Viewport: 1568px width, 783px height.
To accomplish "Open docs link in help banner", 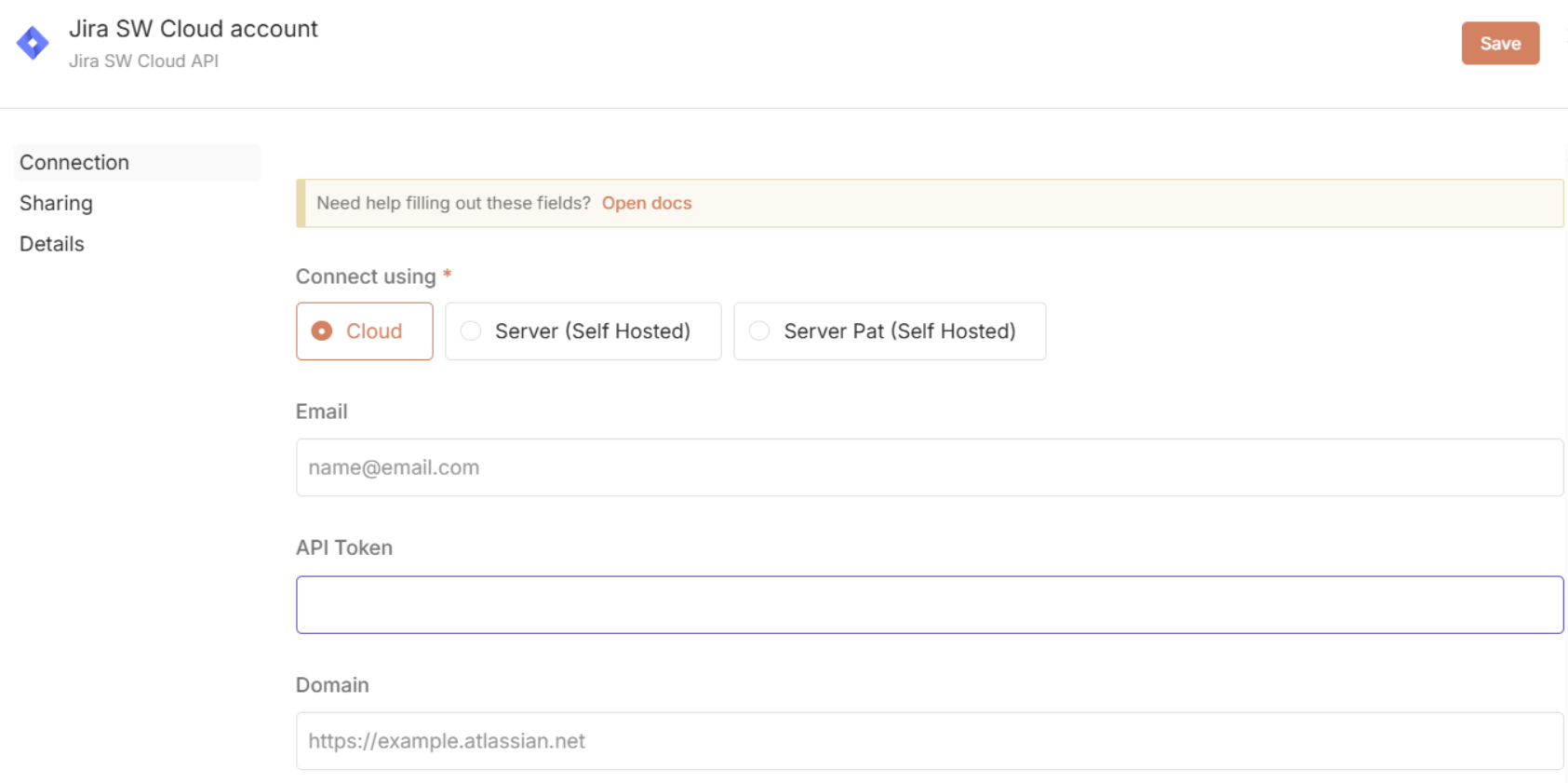I will pyautogui.click(x=647, y=203).
